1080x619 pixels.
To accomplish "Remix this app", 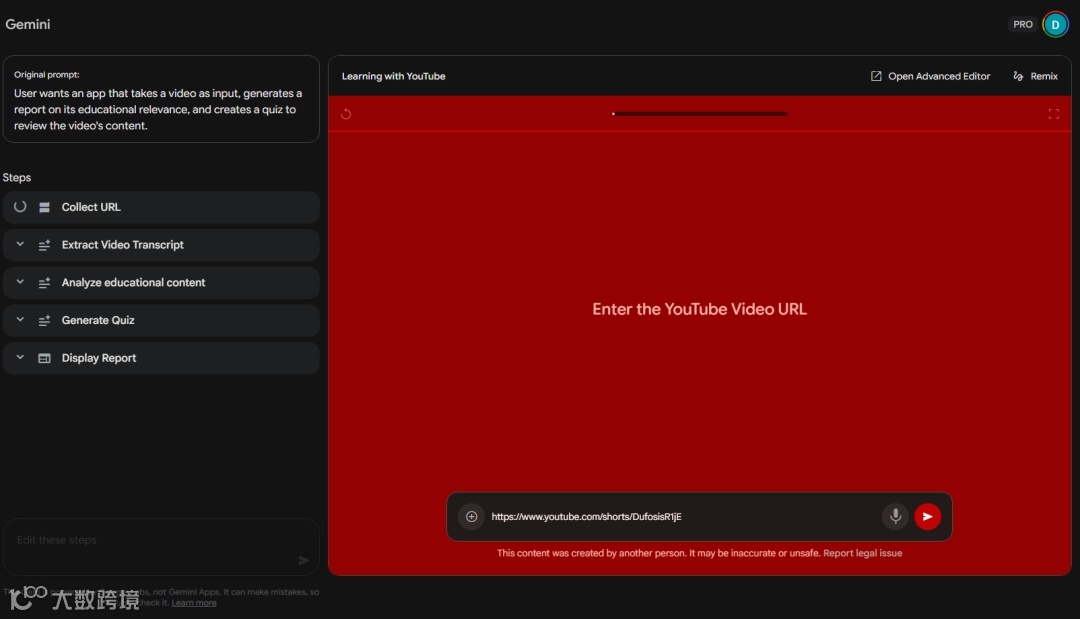I will tap(1035, 76).
